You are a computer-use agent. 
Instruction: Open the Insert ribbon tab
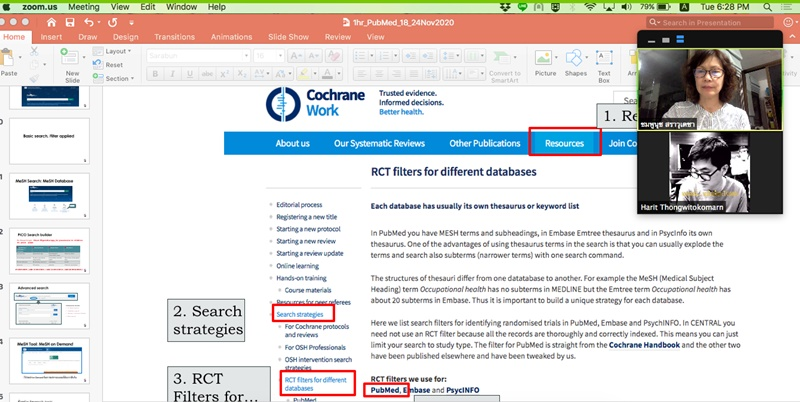(x=51, y=37)
